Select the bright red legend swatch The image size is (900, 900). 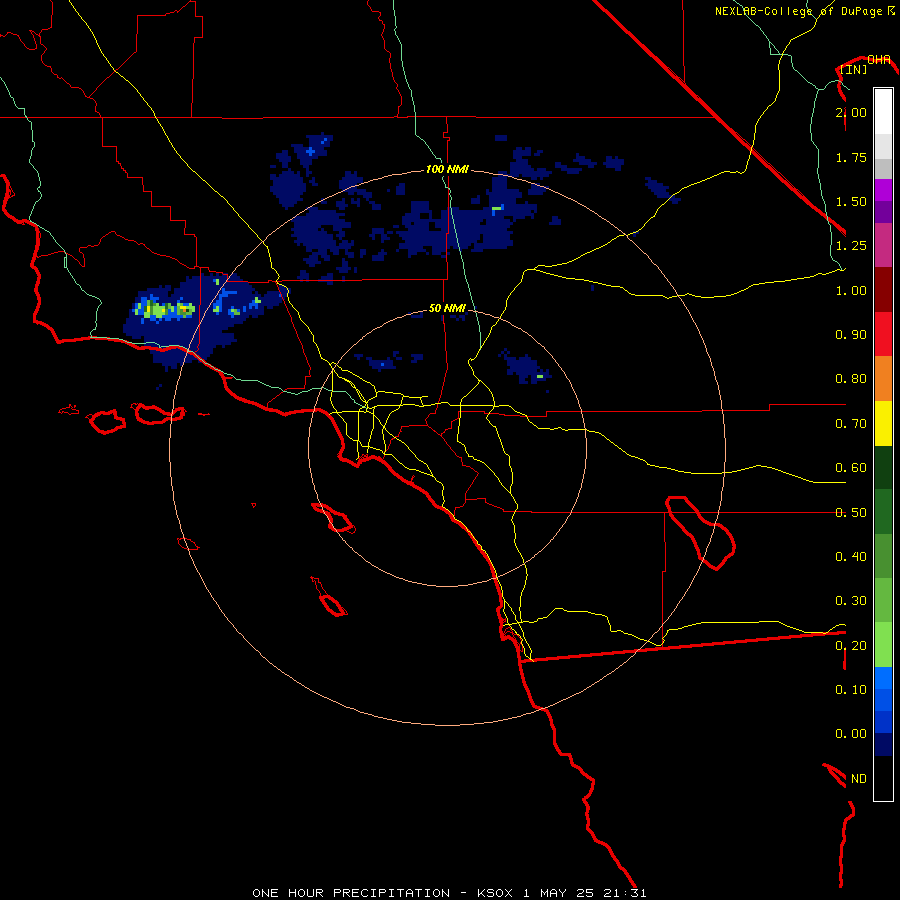883,334
